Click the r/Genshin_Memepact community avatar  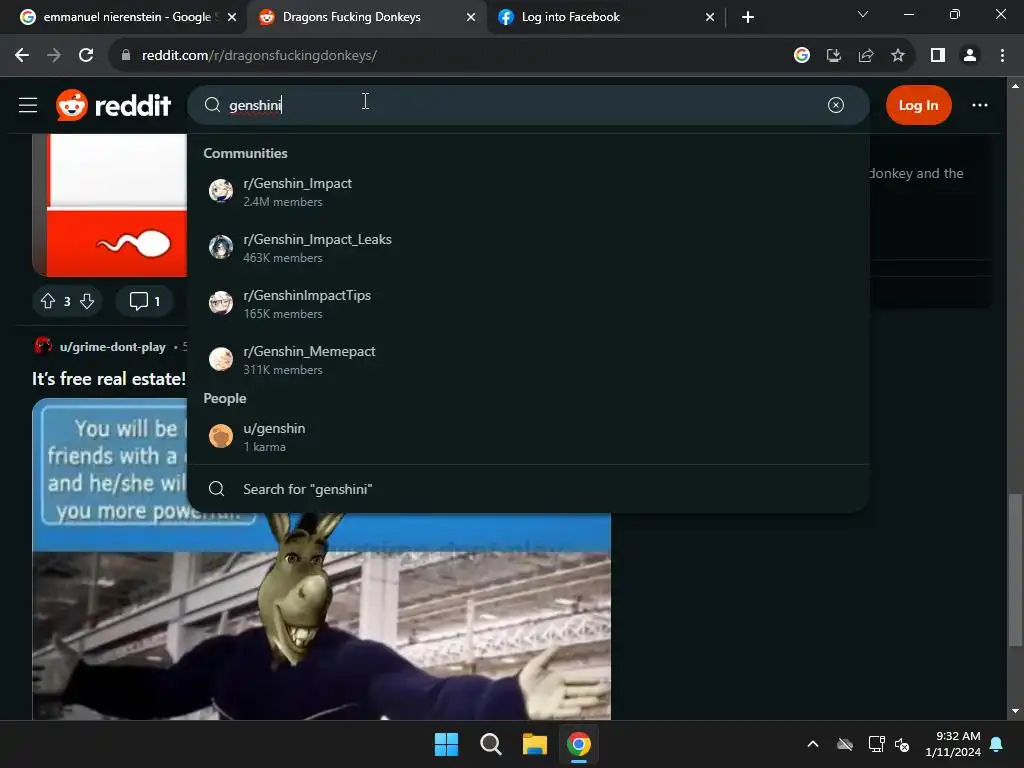point(221,359)
